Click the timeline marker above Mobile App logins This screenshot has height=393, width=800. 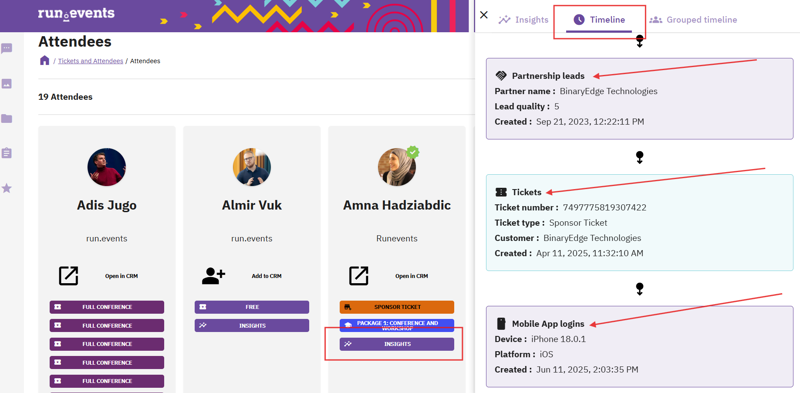pyautogui.click(x=640, y=289)
